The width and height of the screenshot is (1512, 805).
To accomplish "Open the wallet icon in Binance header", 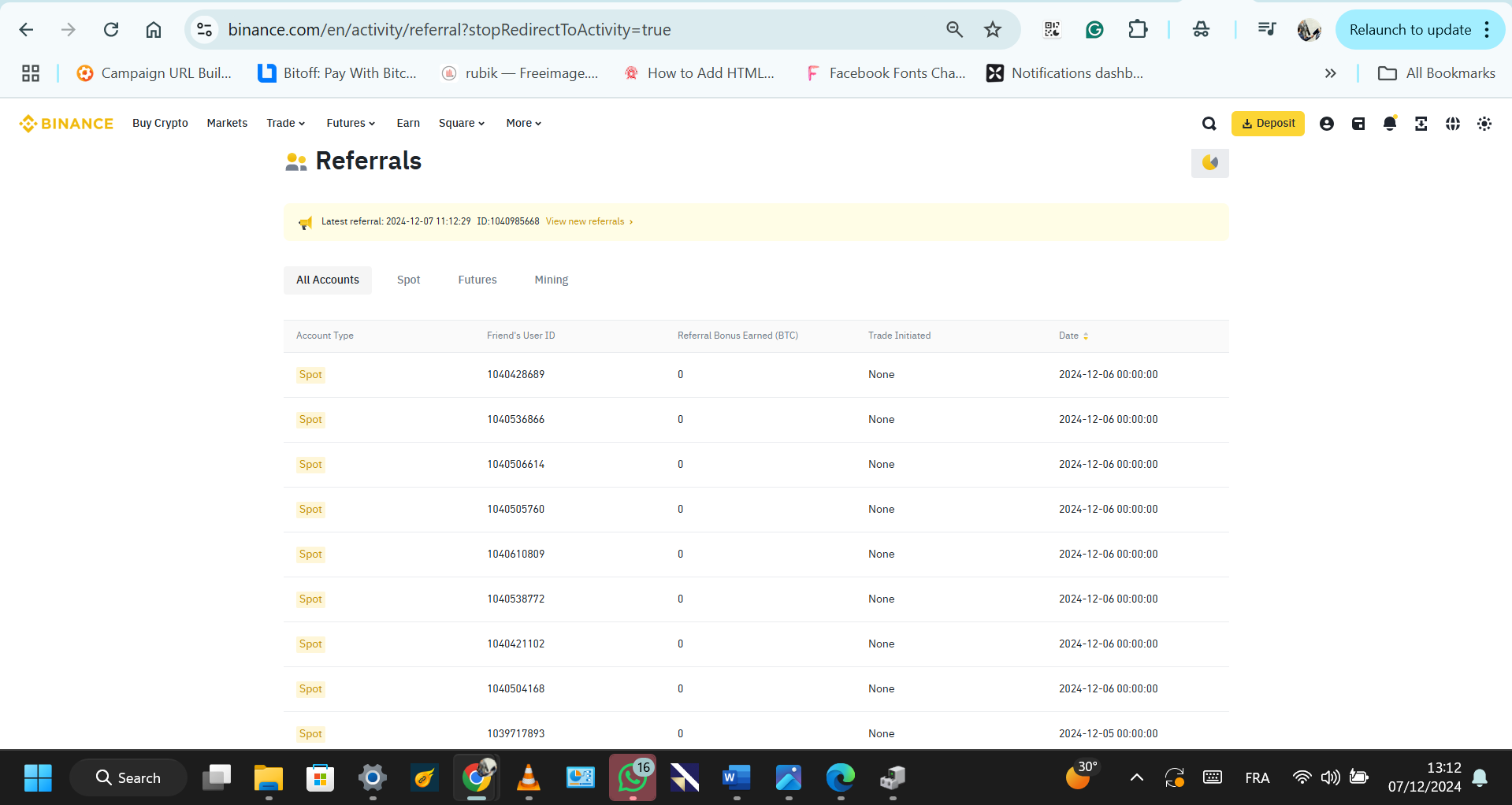I will coord(1358,124).
